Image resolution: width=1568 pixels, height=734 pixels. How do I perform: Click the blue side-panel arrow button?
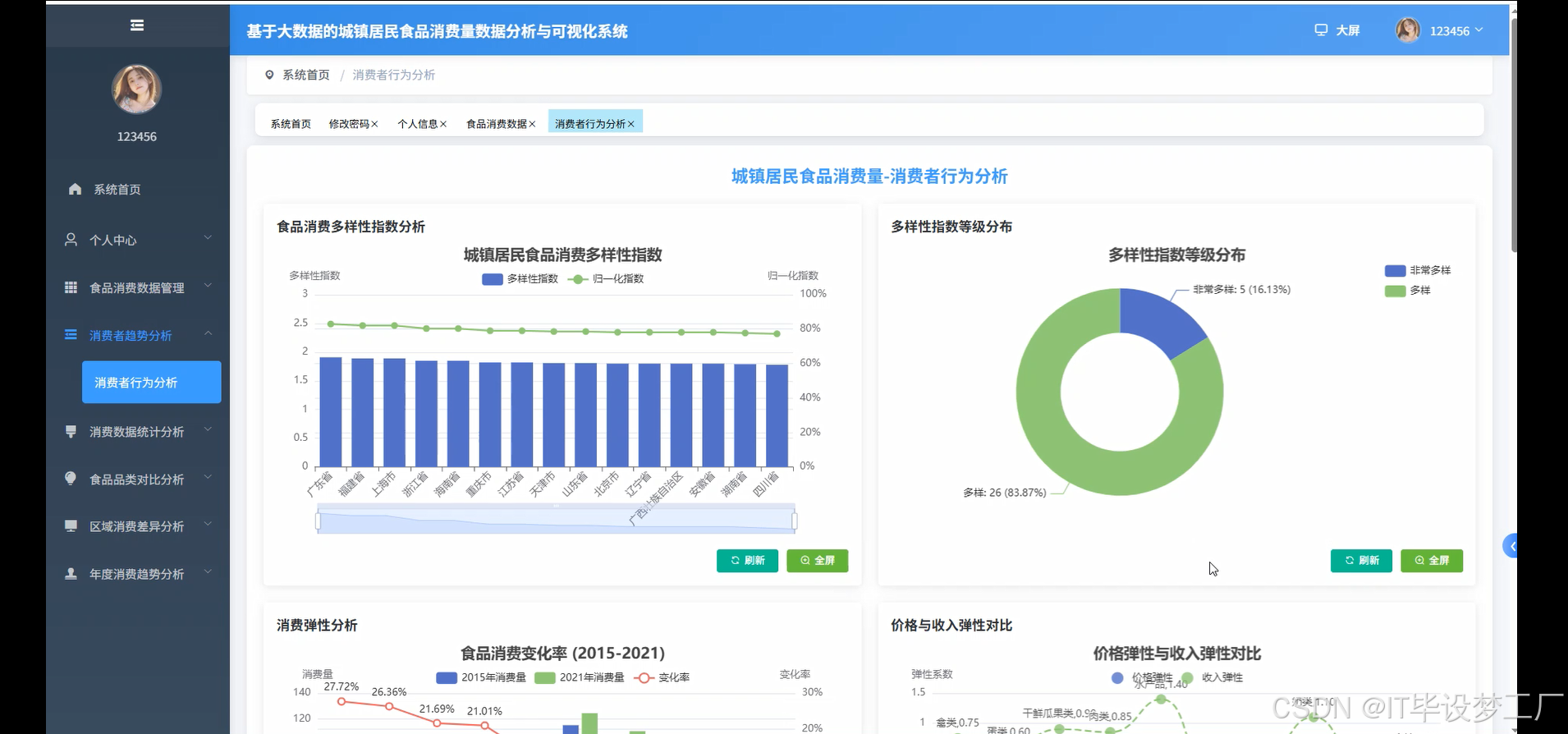coord(1511,546)
